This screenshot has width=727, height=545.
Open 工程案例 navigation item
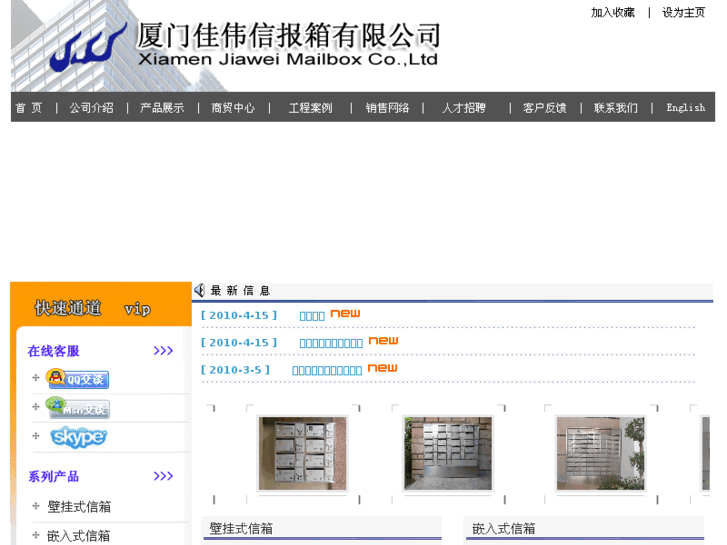[x=310, y=108]
